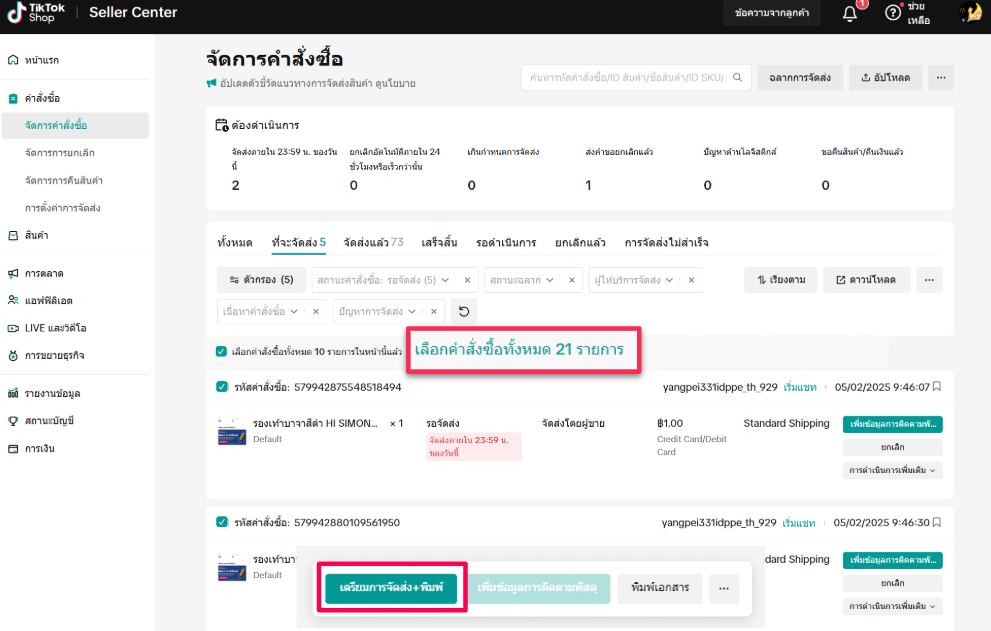Click the three-dot button next to ดาวน์โหลด
This screenshot has width=991, height=631.
coord(929,280)
